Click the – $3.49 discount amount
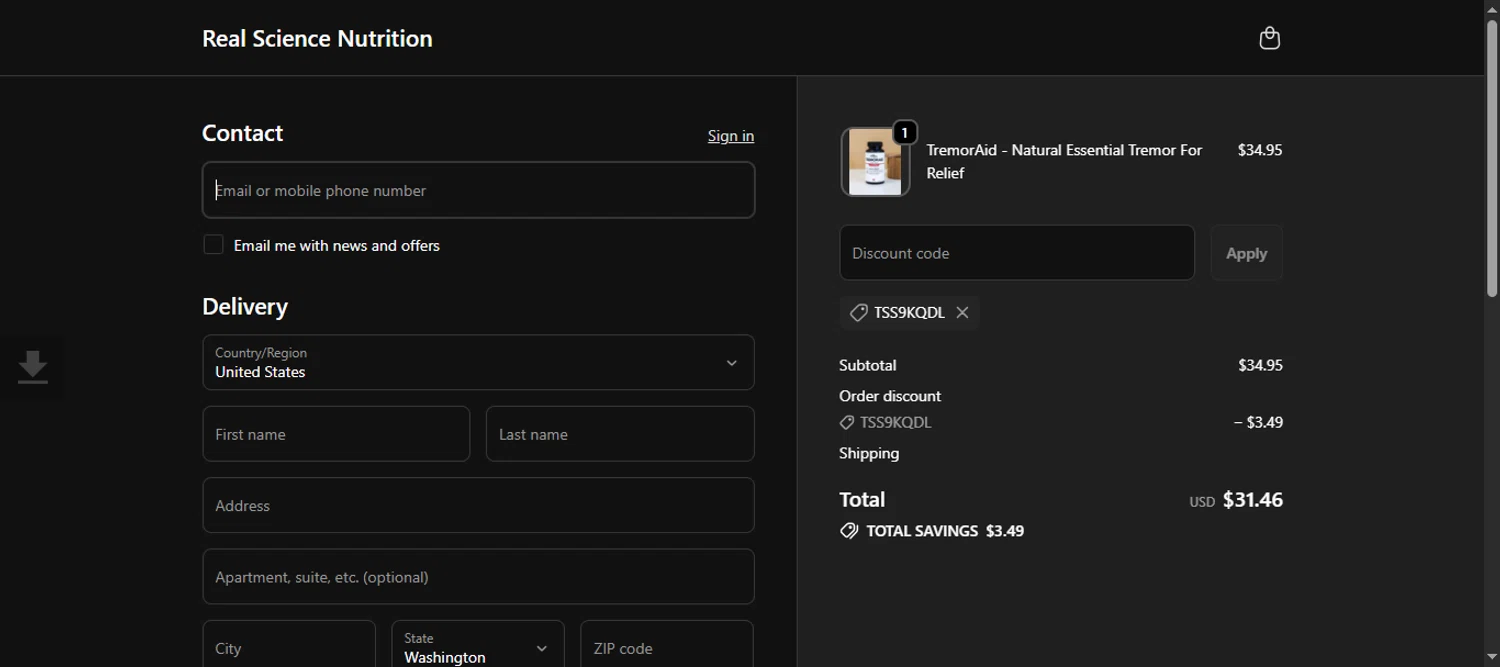The width and height of the screenshot is (1500, 667). (1258, 422)
